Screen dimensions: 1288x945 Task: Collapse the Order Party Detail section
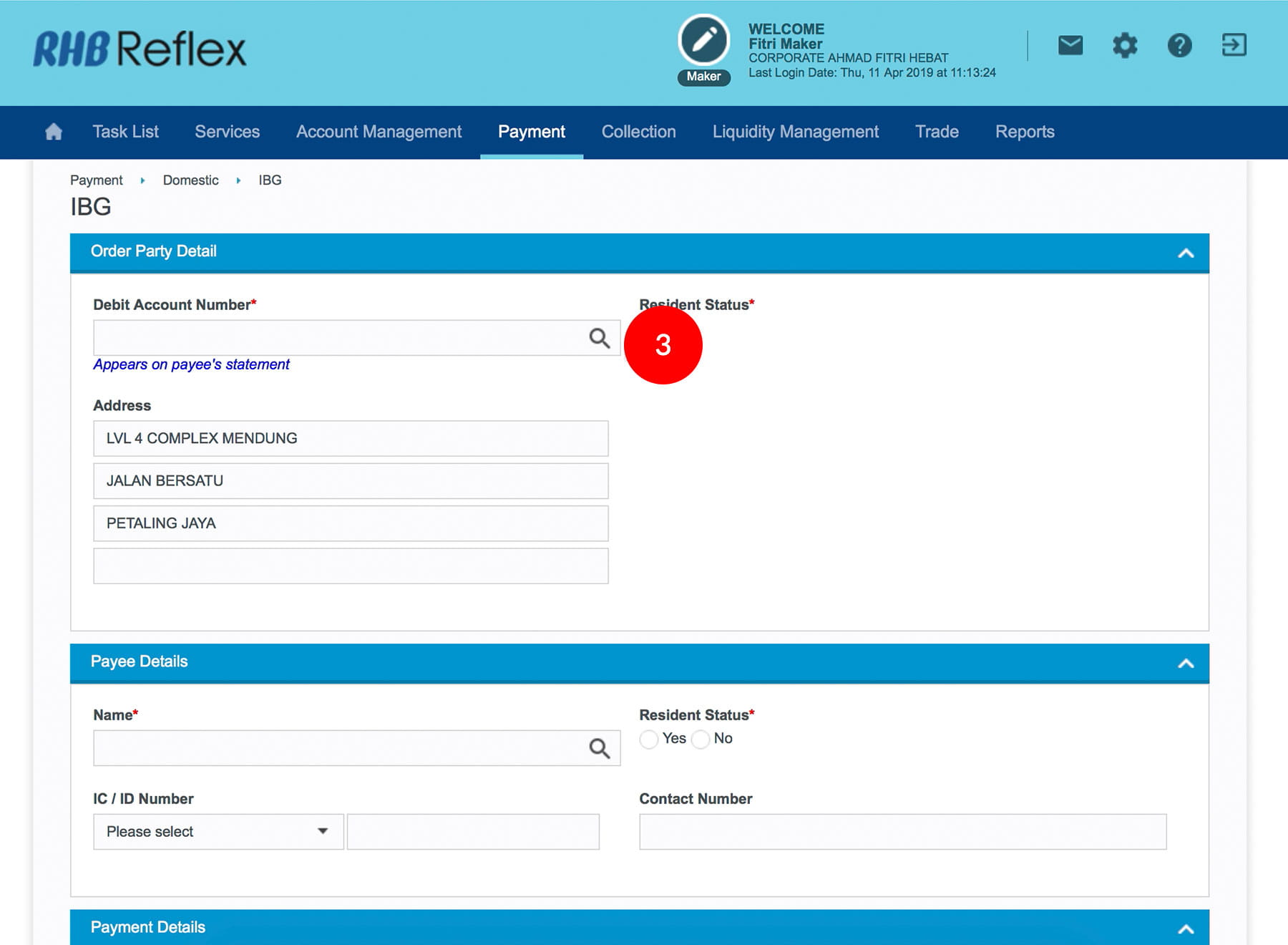point(1185,253)
